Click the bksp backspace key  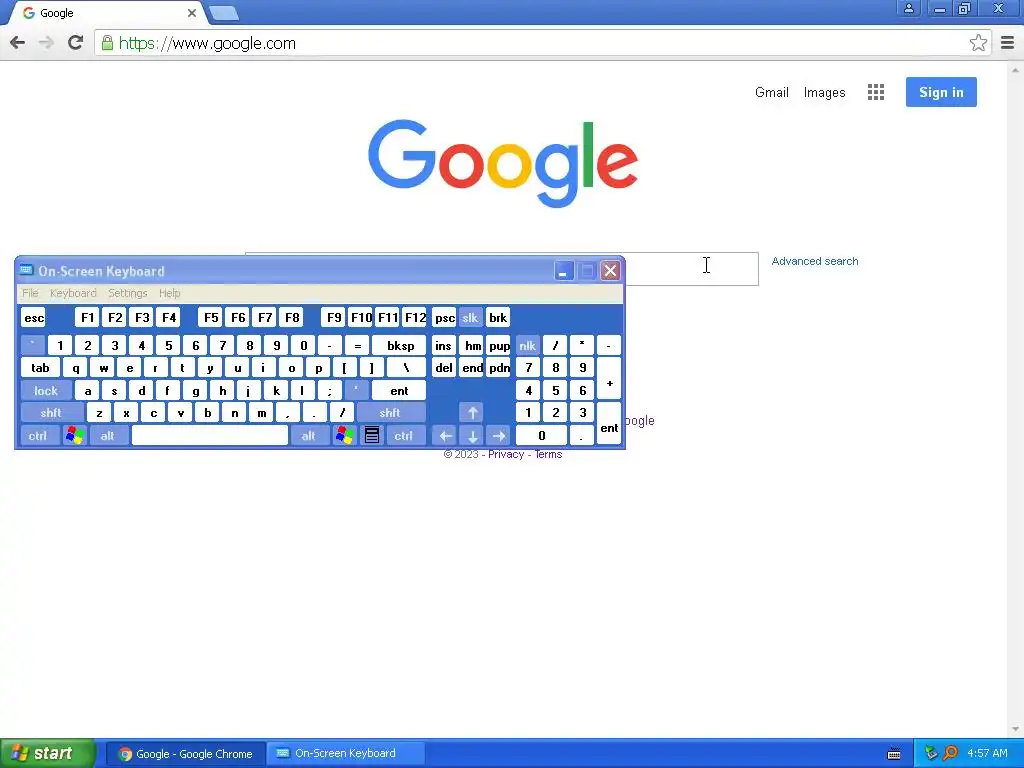click(400, 345)
